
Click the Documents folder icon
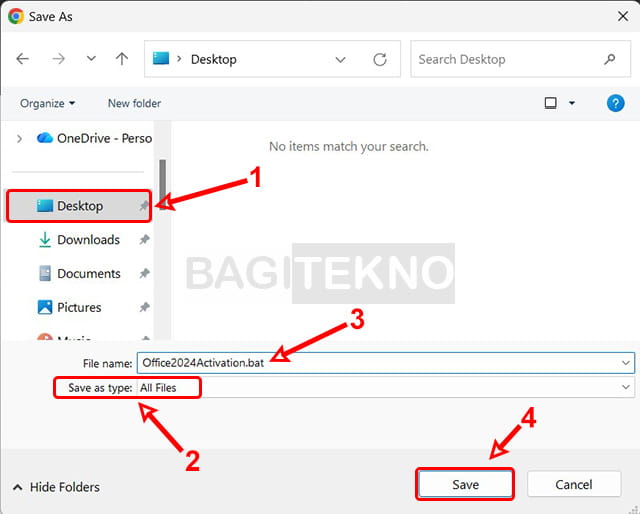pos(45,274)
